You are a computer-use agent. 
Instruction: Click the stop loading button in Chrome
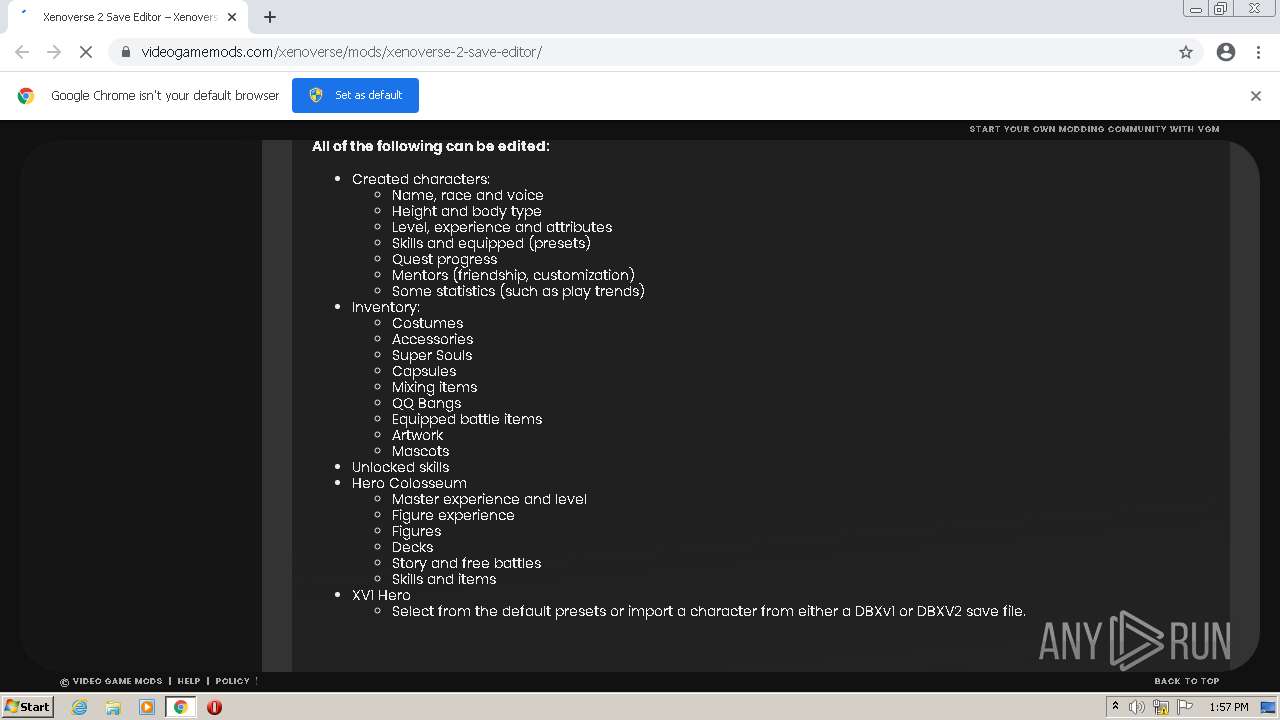[86, 52]
